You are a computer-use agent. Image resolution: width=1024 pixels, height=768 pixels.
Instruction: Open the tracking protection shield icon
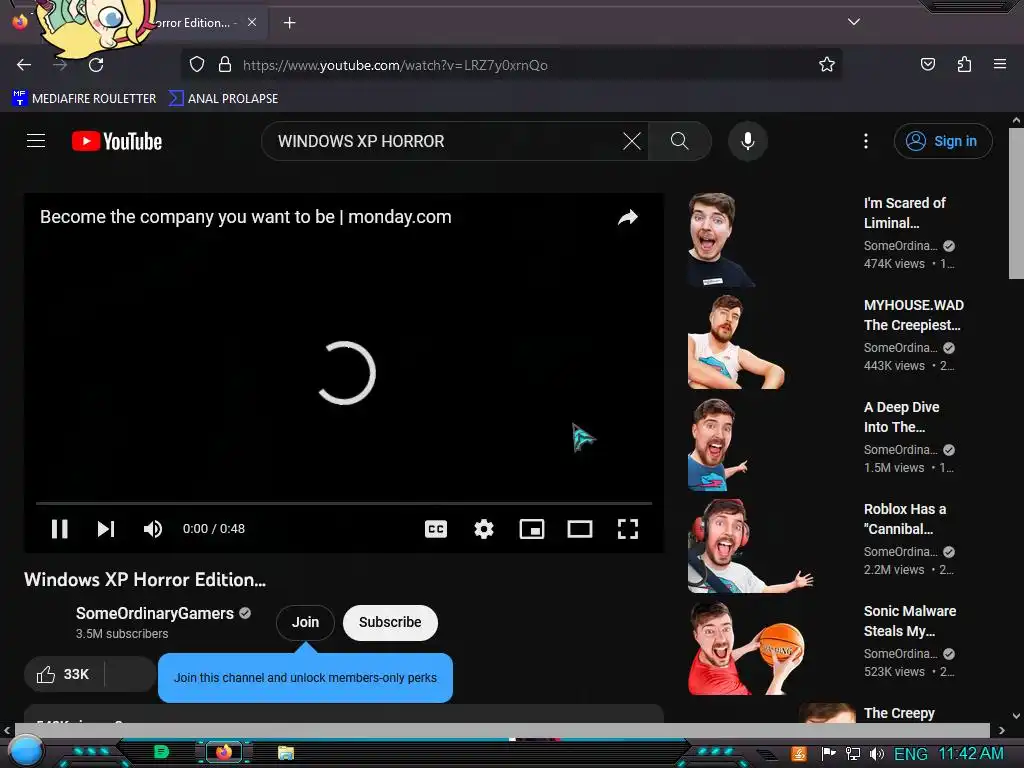coord(197,65)
